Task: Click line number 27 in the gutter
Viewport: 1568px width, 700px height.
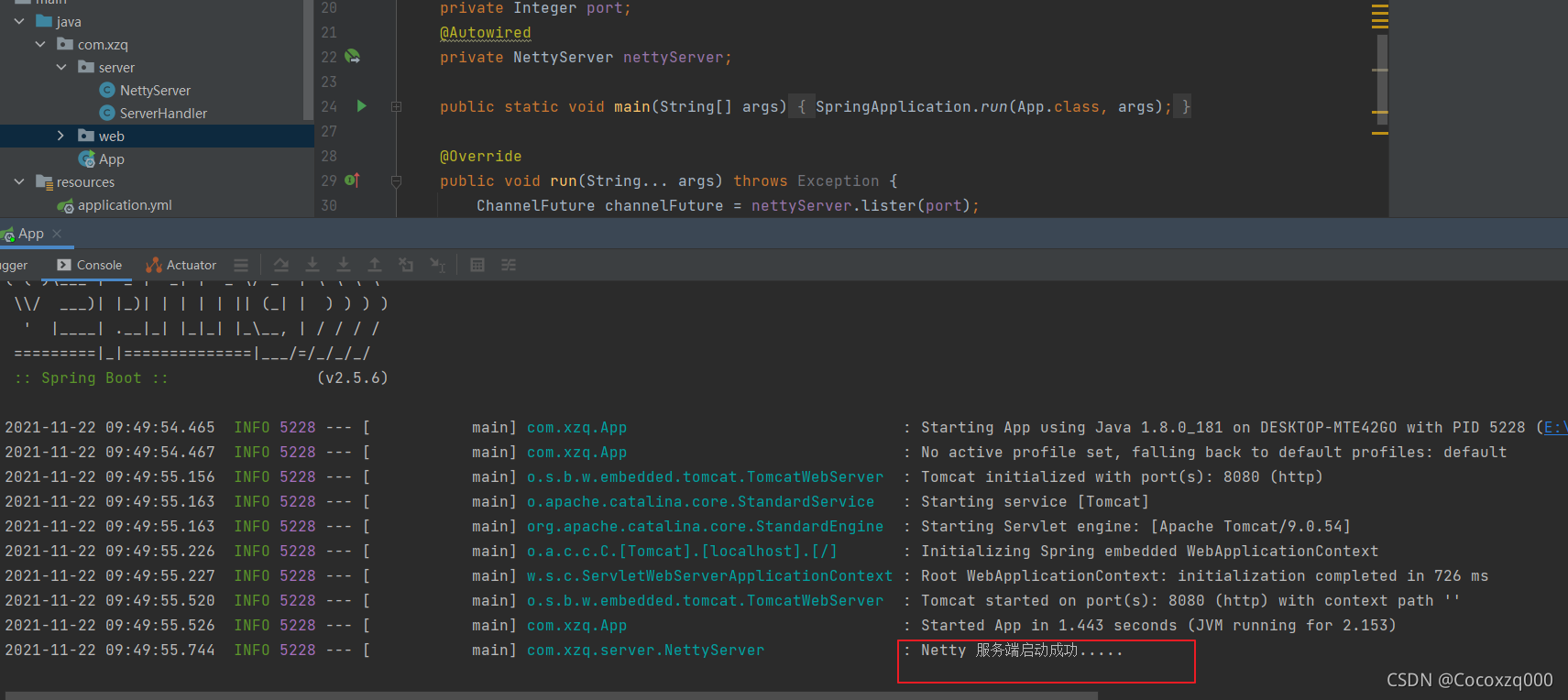Action: click(329, 131)
